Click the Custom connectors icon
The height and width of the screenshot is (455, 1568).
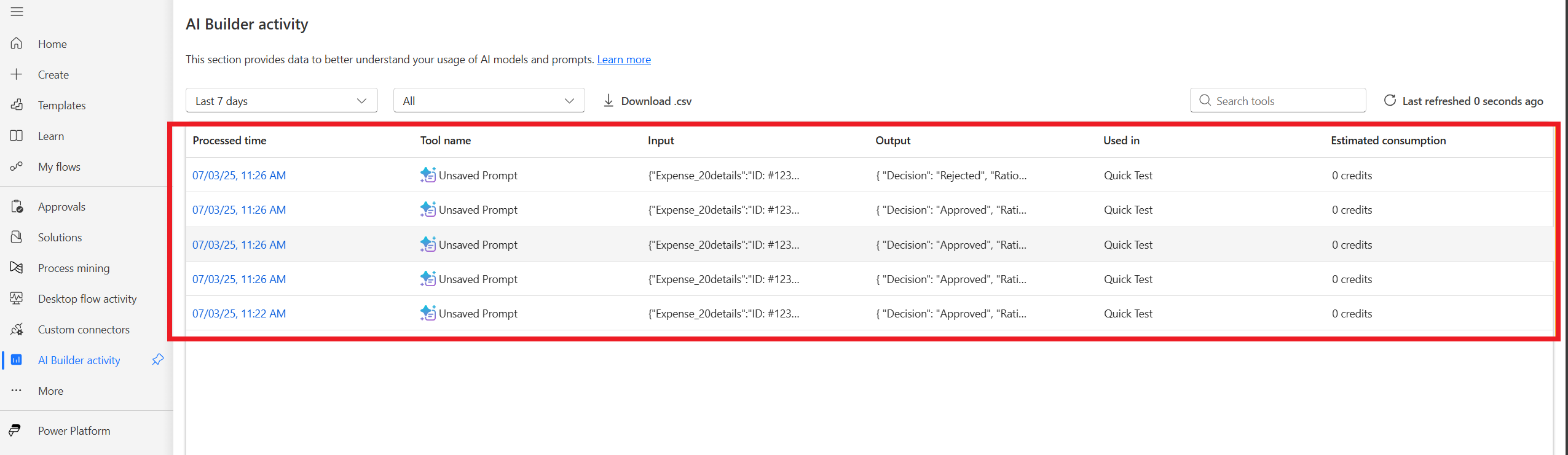17,329
